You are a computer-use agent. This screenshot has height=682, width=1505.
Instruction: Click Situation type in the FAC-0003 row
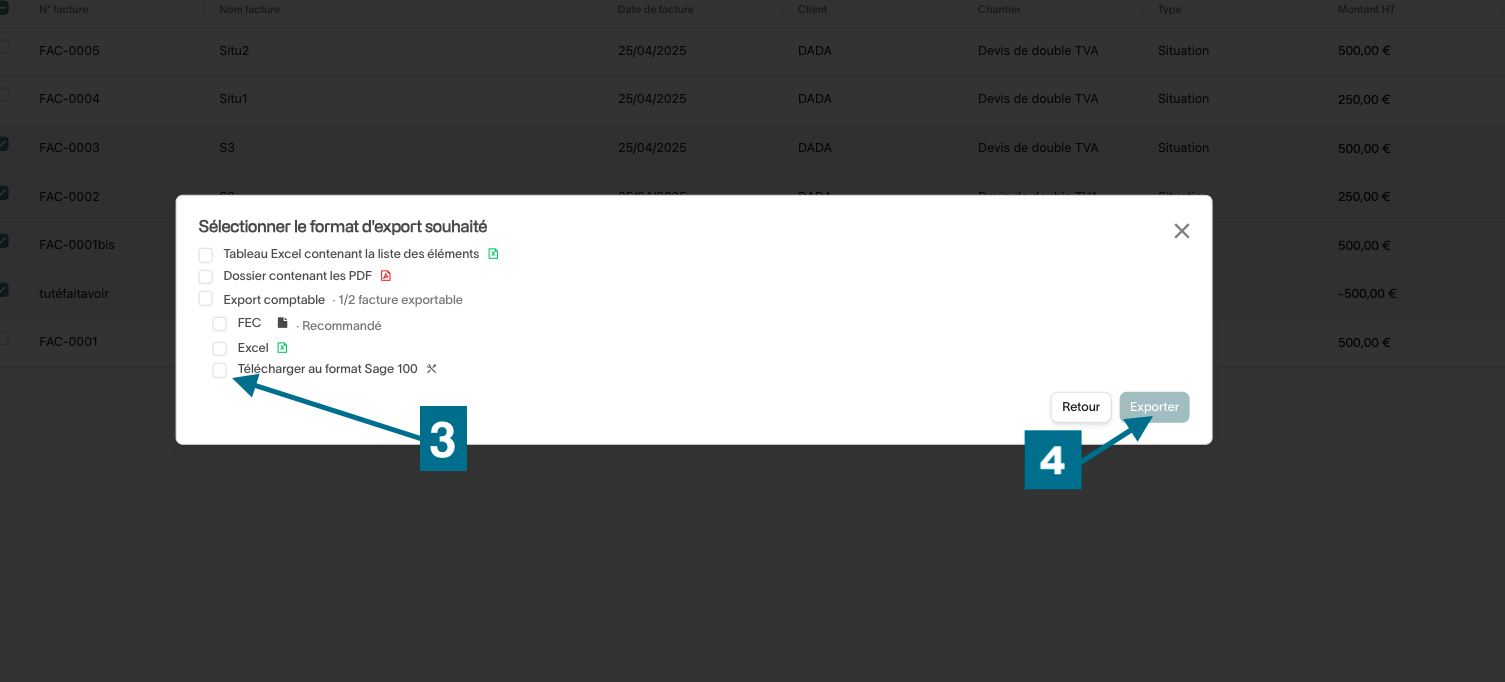(1184, 148)
